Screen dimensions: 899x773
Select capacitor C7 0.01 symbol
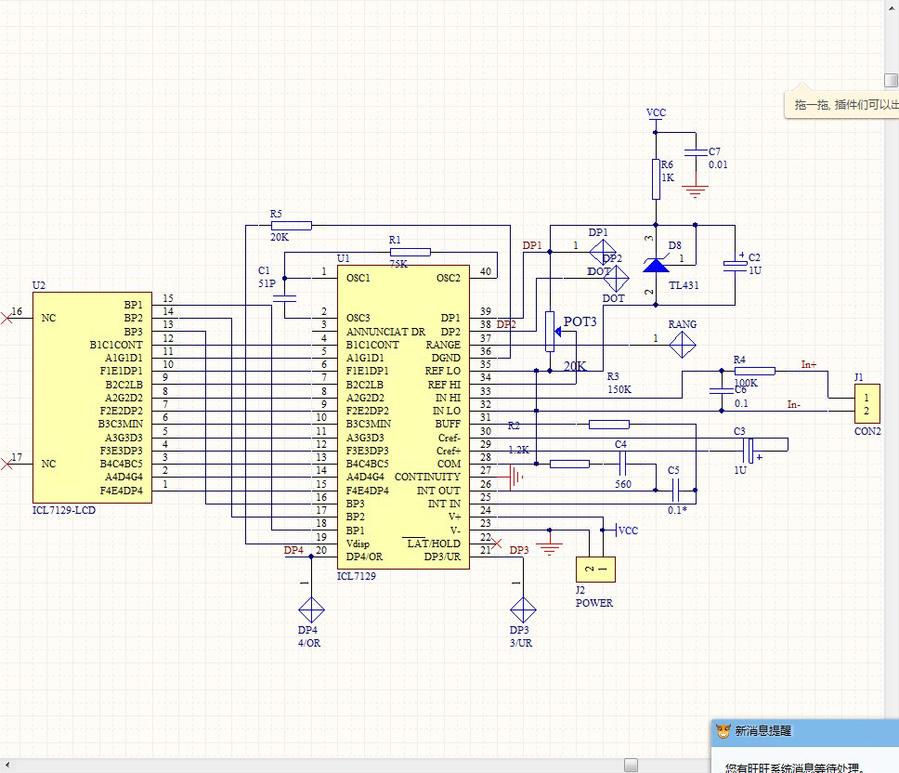[695, 153]
